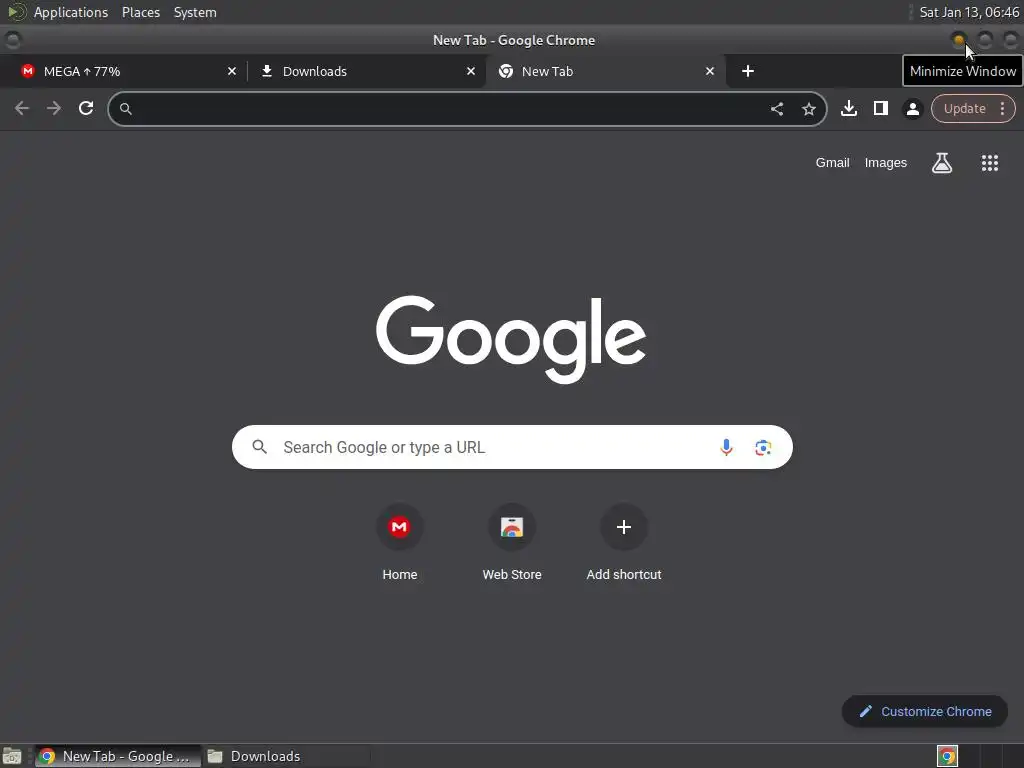Open the window menu icon in title bar
This screenshot has width=1024, height=768.
(x=12, y=40)
